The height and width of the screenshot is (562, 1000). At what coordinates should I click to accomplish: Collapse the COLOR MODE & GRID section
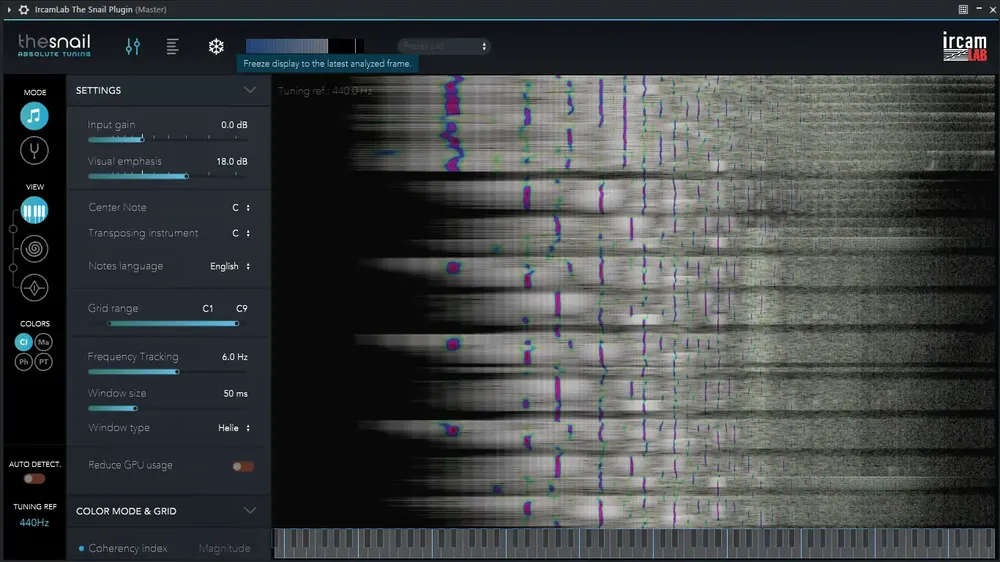[250, 510]
